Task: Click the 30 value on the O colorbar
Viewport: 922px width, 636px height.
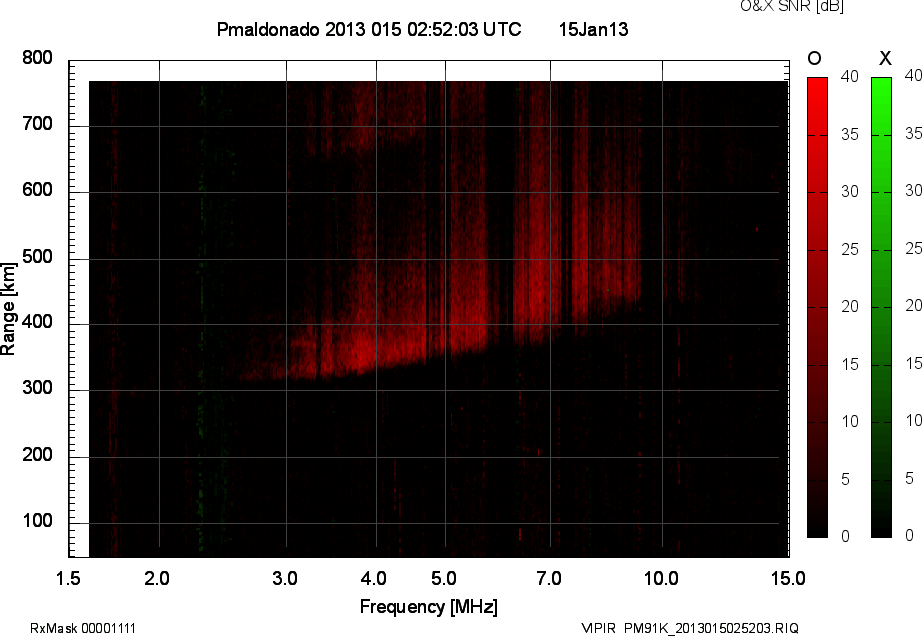Action: tap(850, 192)
